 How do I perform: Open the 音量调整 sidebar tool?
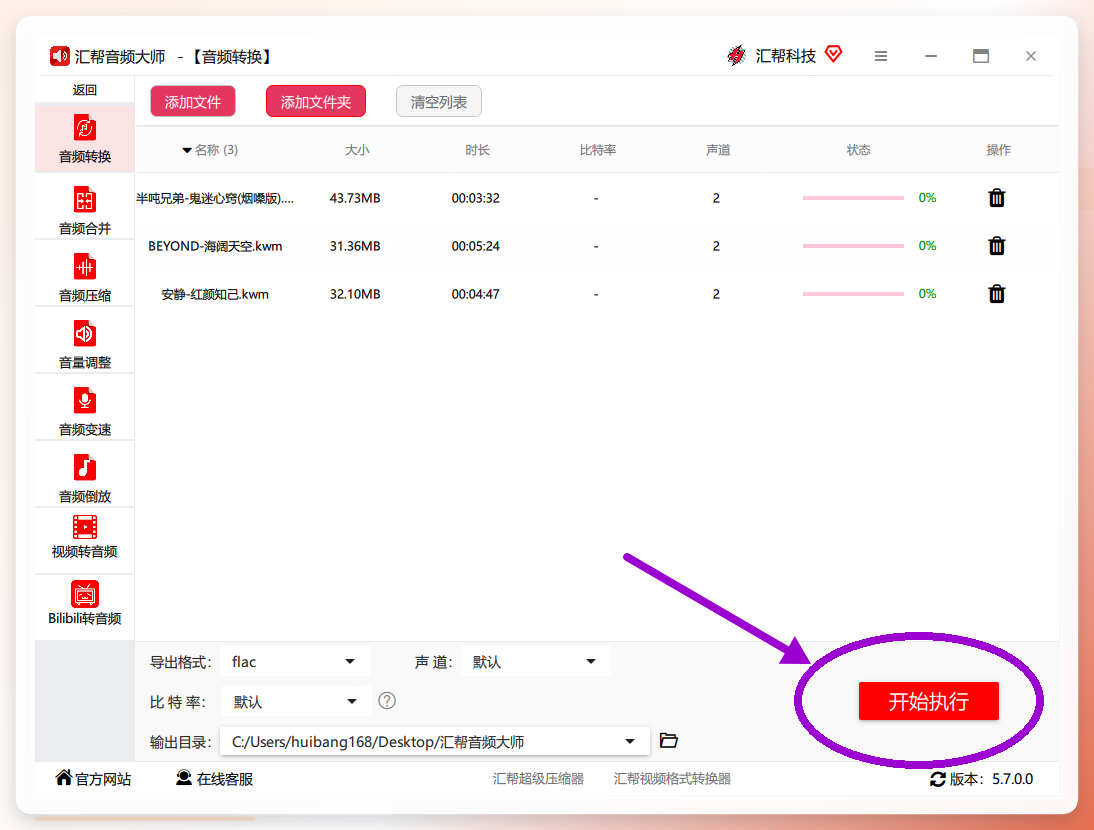click(84, 343)
